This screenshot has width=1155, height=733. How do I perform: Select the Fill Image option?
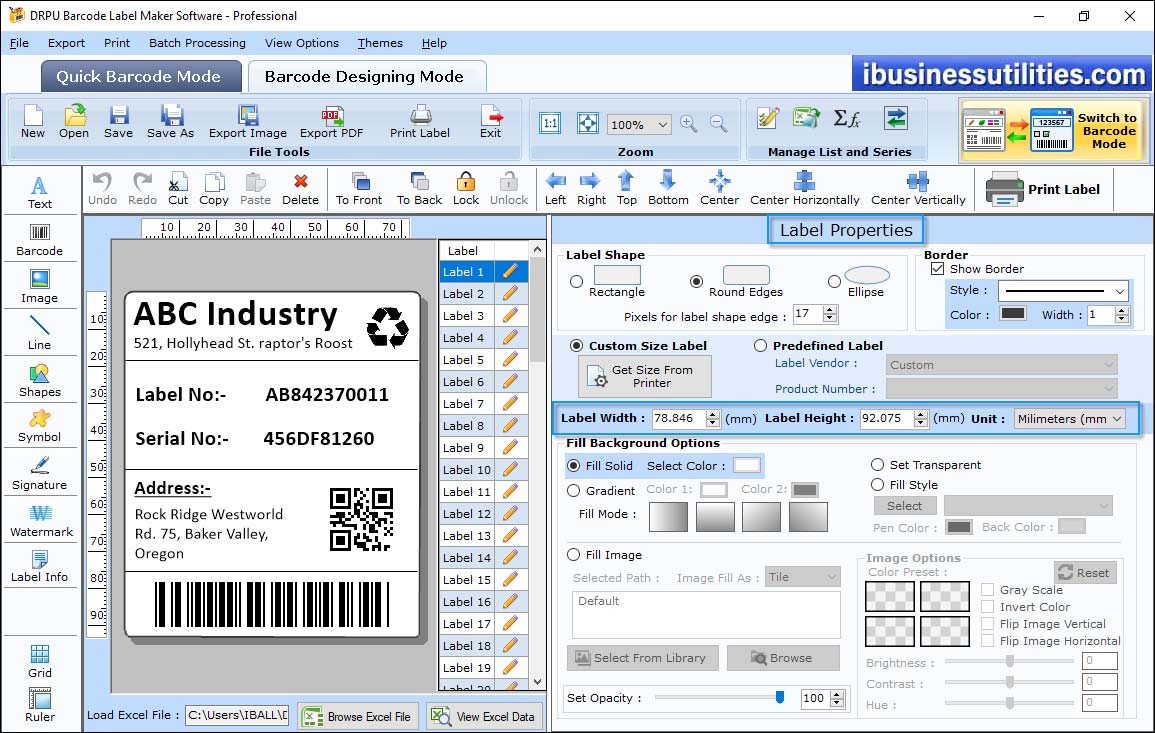pos(573,555)
